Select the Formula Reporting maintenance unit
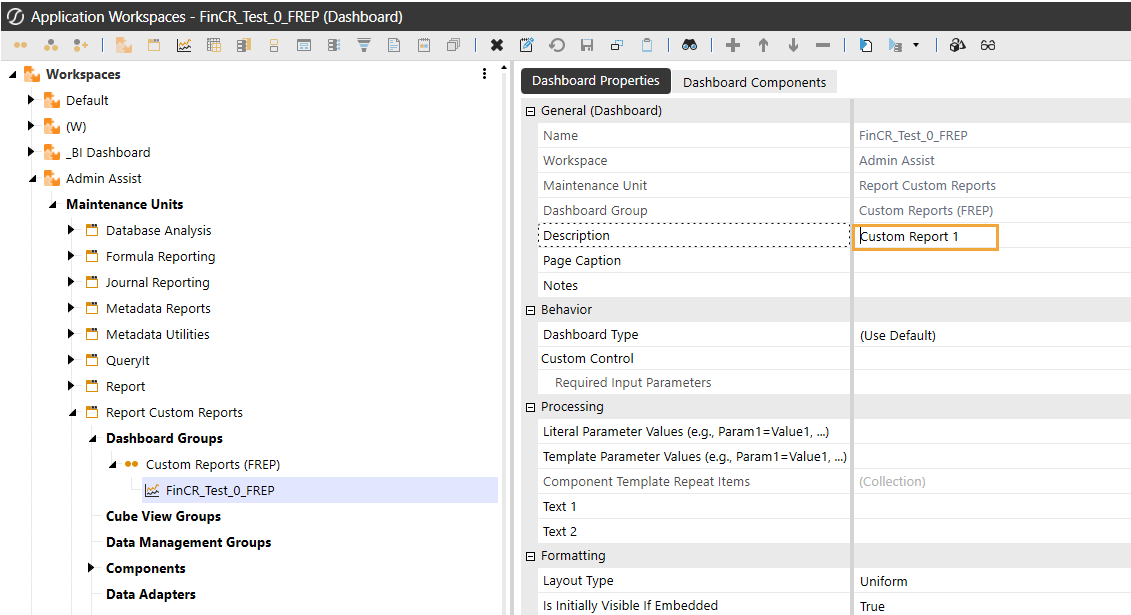 pyautogui.click(x=160, y=257)
